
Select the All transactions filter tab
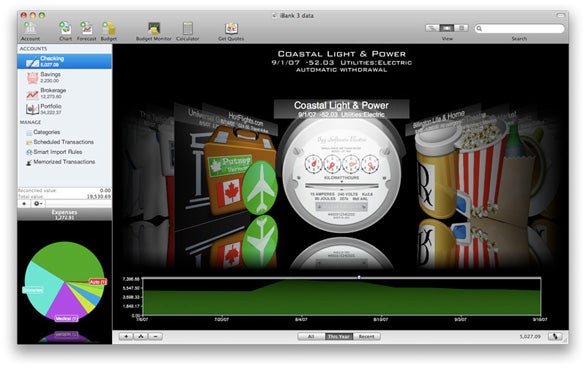311,337
